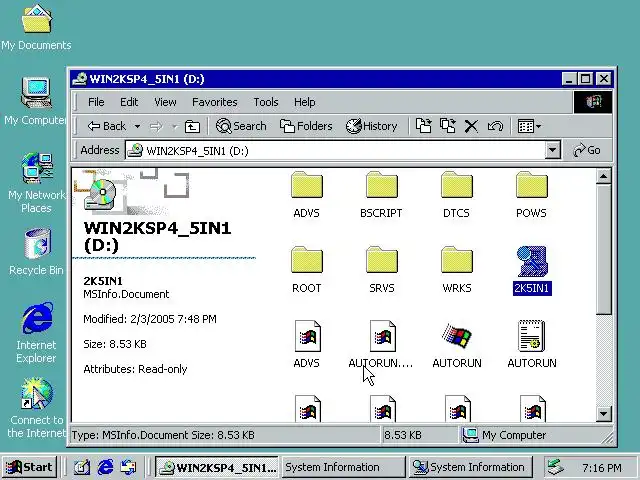Click the system tray removable hardware icon
The height and width of the screenshot is (480, 640).
click(x=556, y=467)
